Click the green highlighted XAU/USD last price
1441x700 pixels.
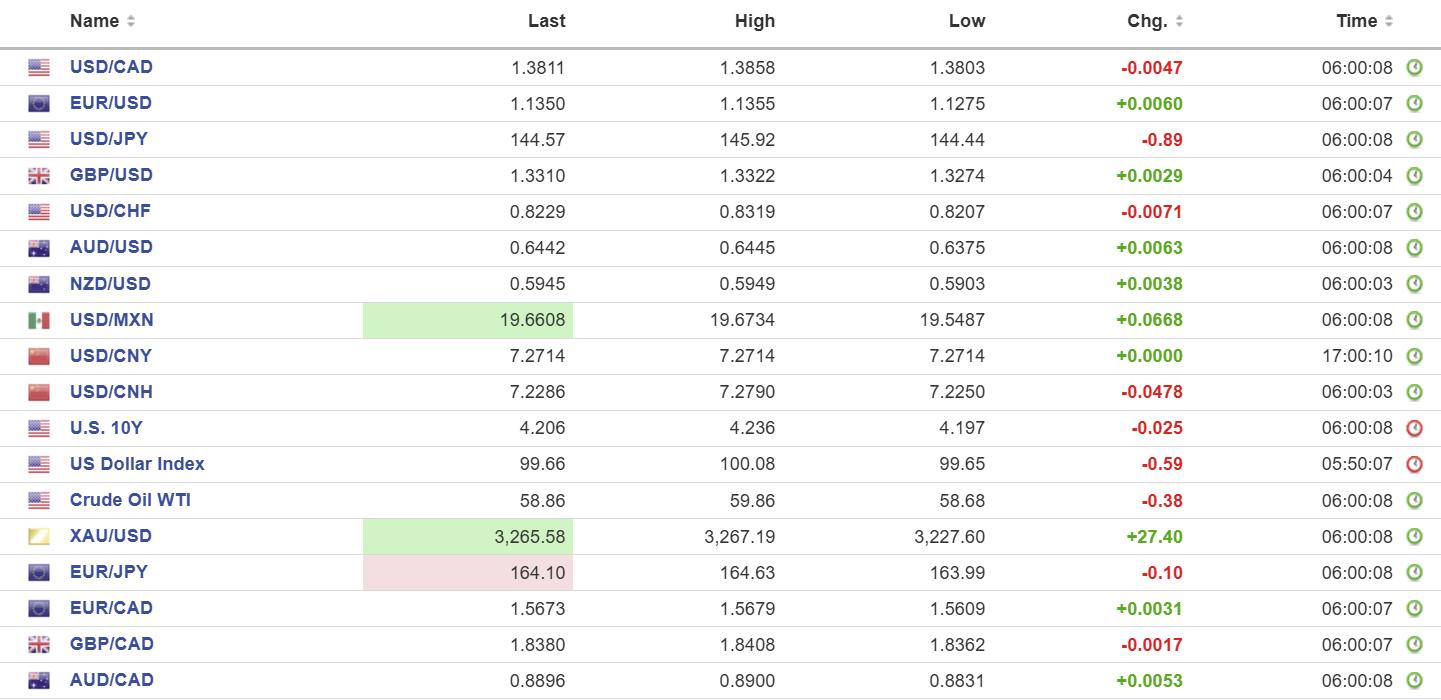click(x=468, y=537)
